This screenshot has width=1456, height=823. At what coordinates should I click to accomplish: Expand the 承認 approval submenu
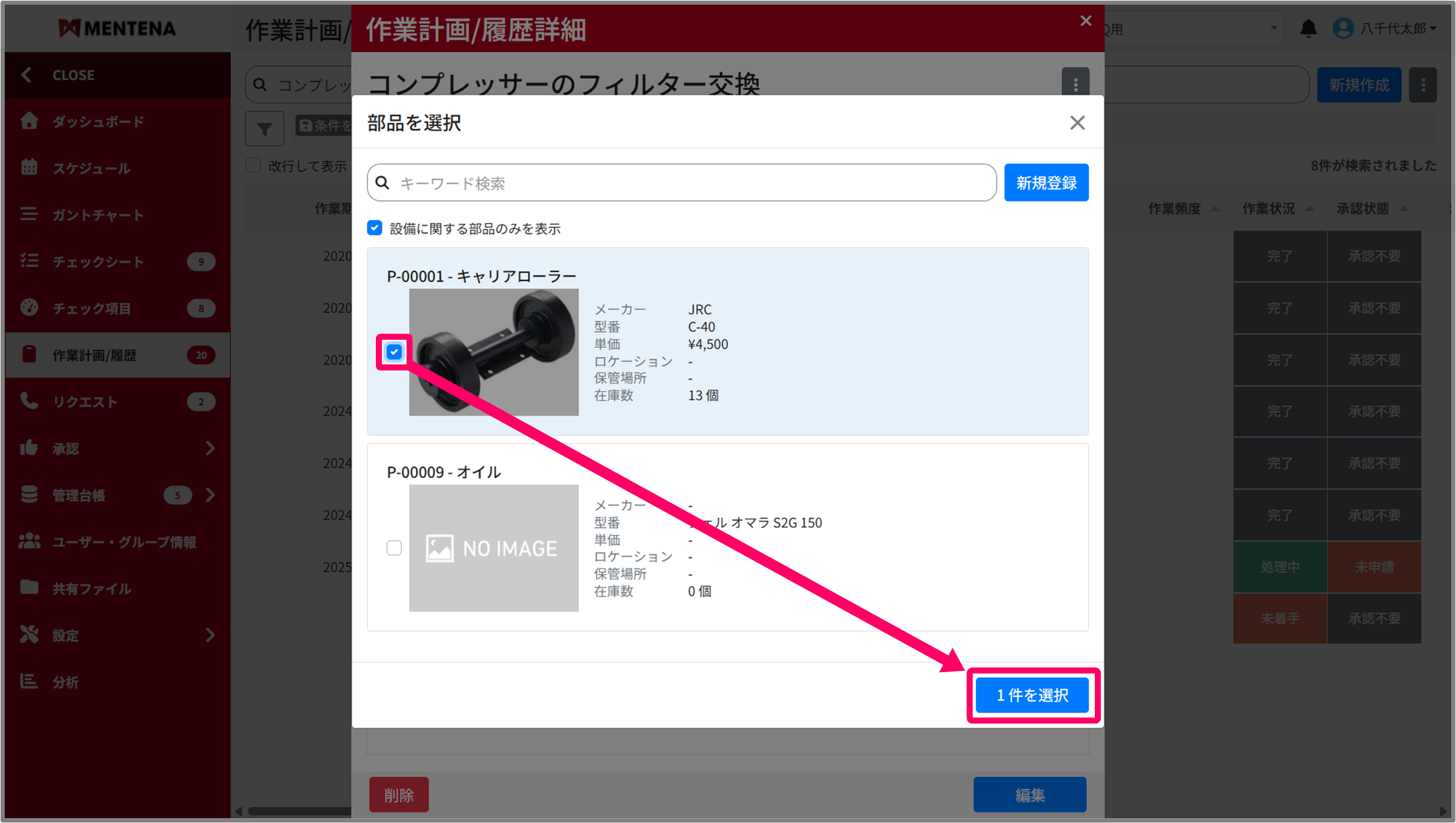coord(210,449)
